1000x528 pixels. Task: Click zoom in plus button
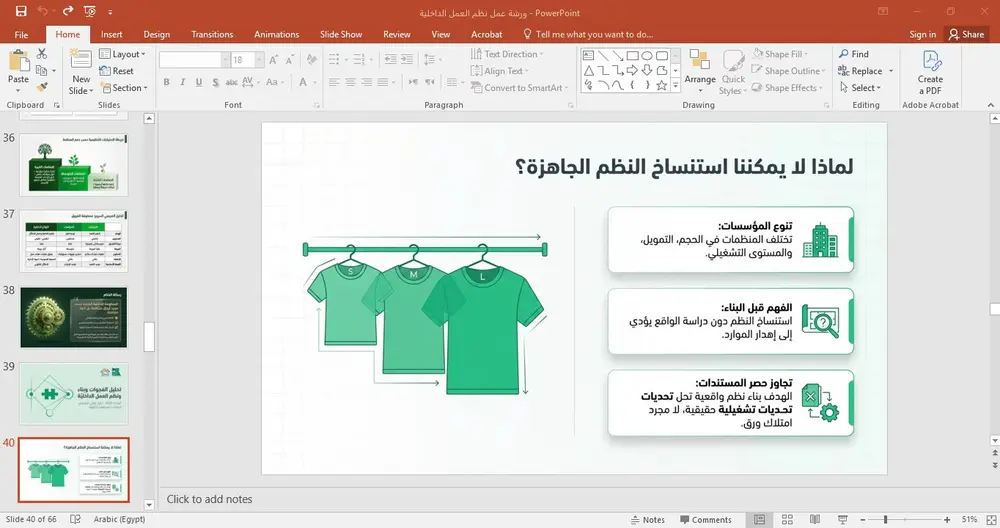[947, 520]
